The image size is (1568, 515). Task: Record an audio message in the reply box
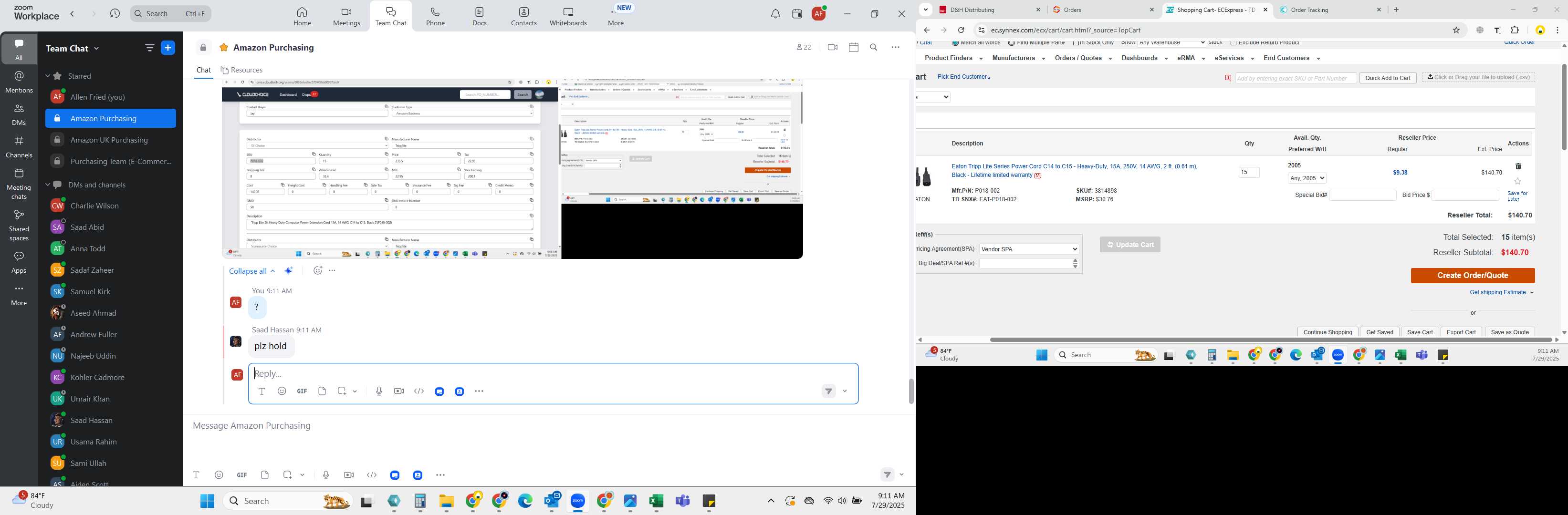coord(378,391)
